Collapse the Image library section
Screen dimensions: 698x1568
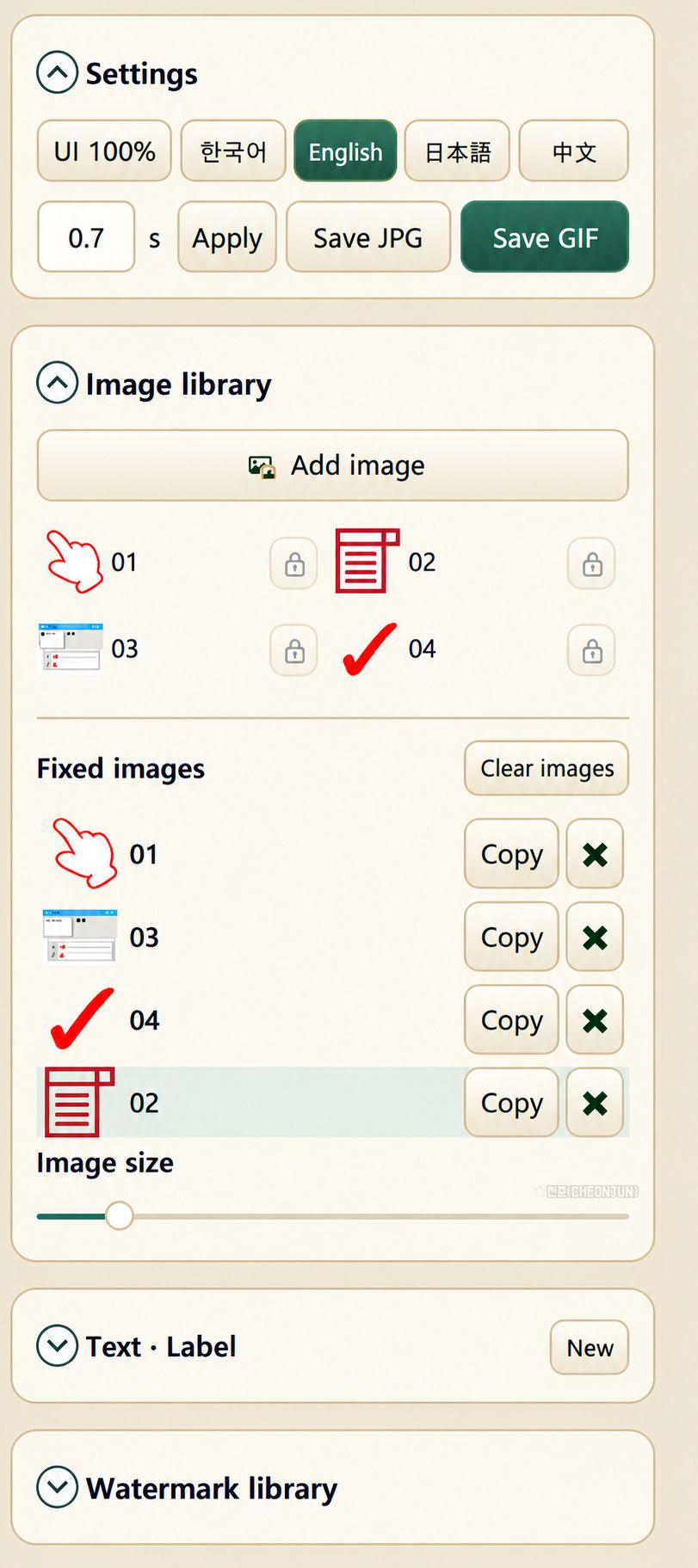click(x=58, y=384)
